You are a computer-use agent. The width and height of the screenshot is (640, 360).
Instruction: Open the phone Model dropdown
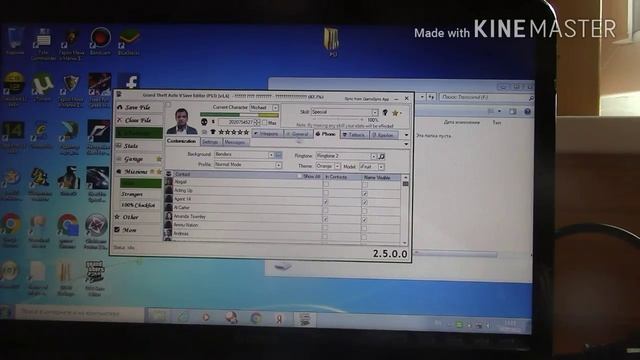click(x=372, y=167)
